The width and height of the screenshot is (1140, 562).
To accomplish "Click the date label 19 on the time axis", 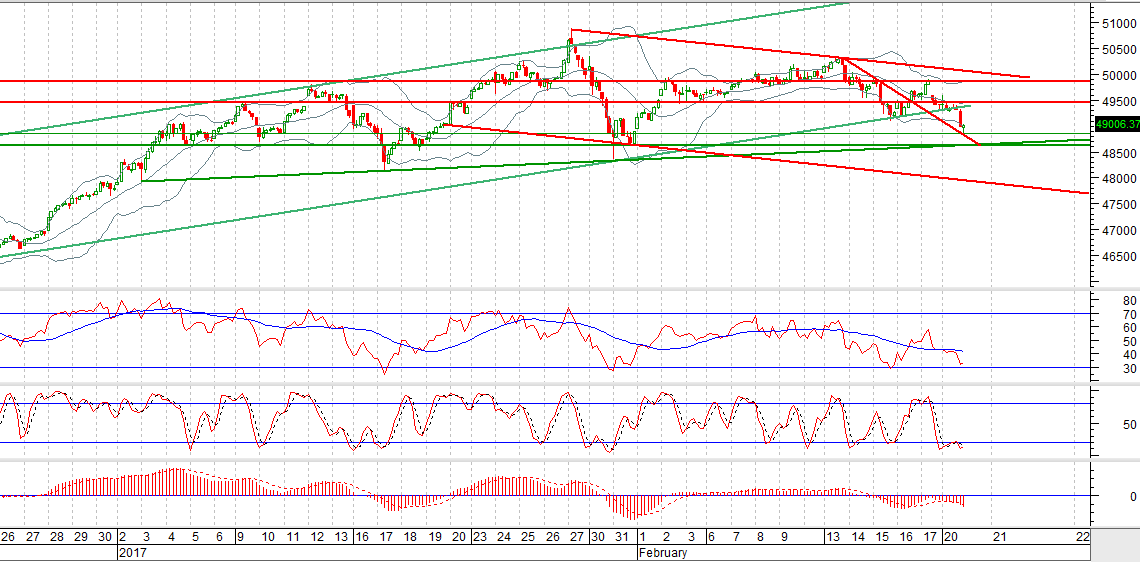I will tap(434, 537).
